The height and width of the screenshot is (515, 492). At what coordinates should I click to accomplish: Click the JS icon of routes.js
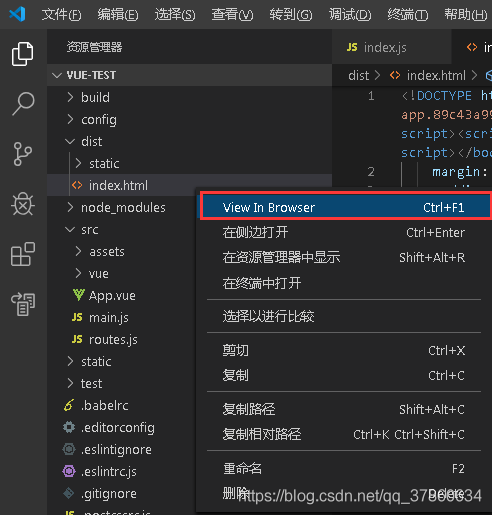point(77,339)
